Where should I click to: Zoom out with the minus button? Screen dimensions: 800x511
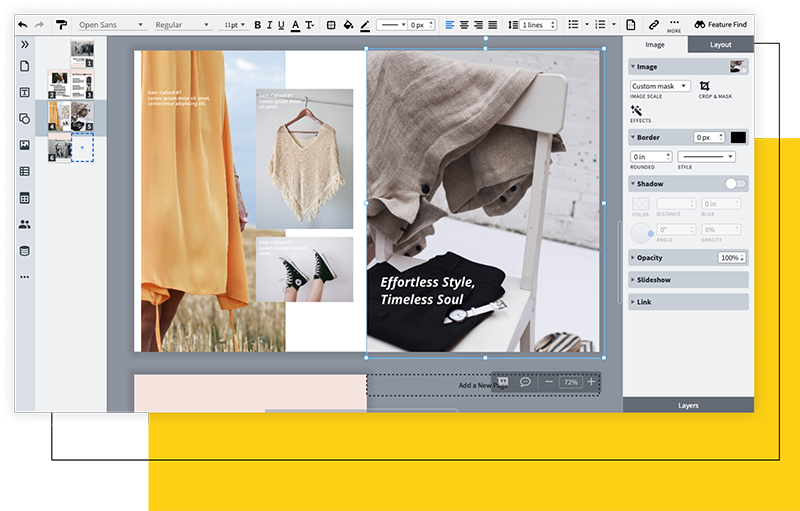[549, 382]
